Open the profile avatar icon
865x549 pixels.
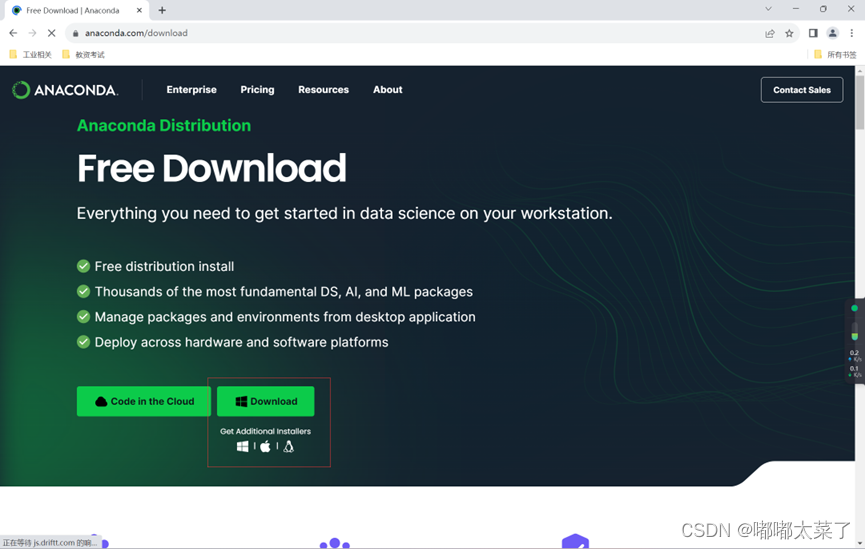point(832,33)
